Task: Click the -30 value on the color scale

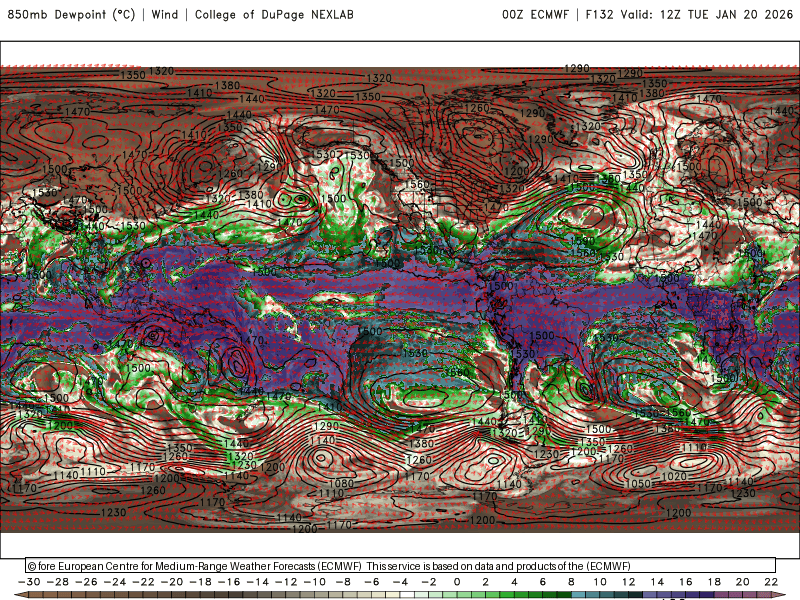Action: [29, 582]
